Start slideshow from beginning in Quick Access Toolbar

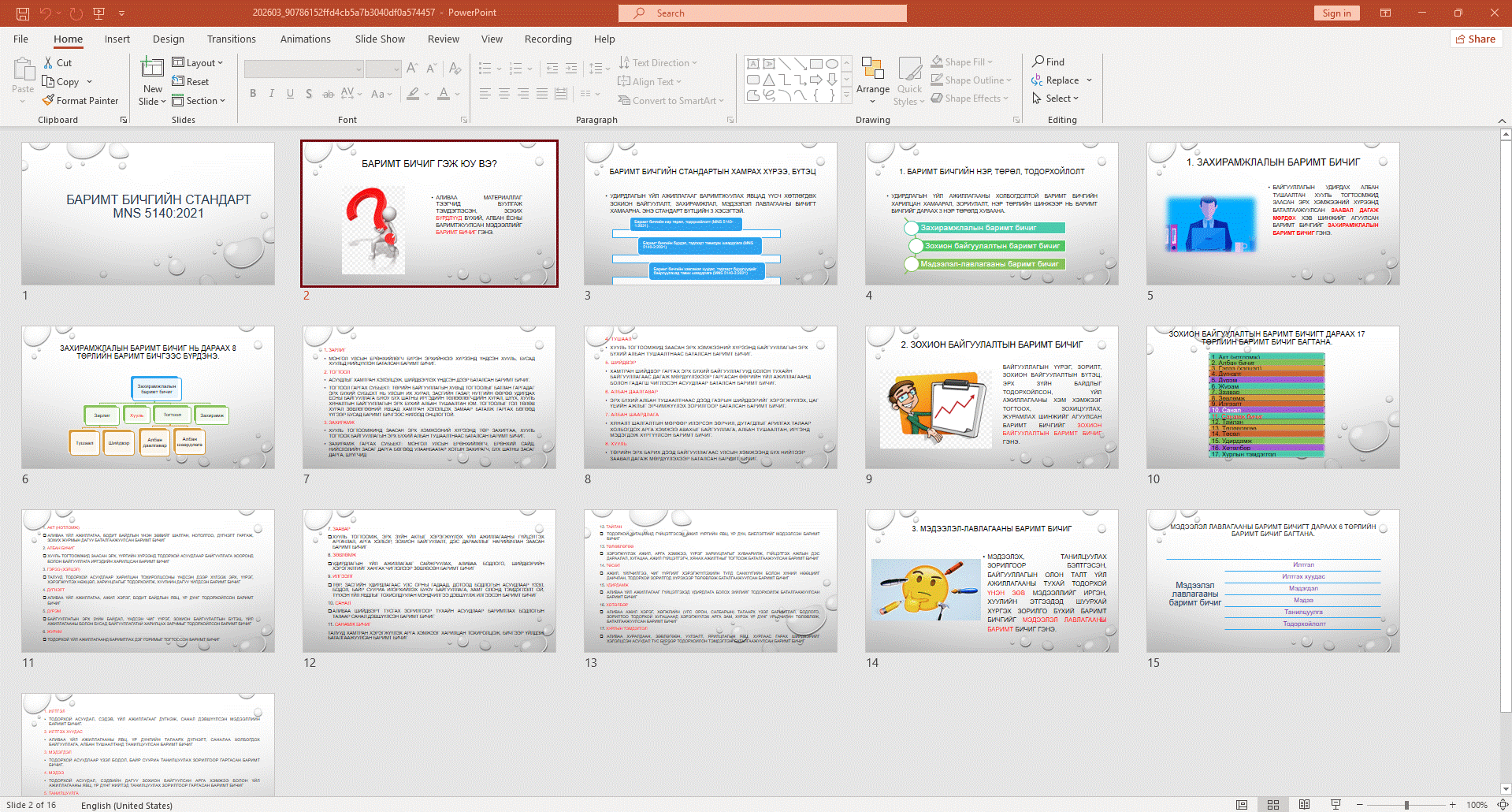(98, 13)
